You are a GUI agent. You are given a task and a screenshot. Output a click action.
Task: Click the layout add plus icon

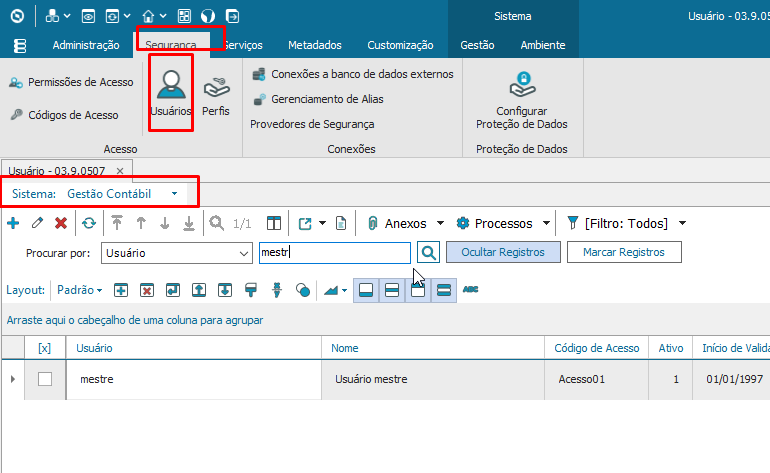(121, 290)
